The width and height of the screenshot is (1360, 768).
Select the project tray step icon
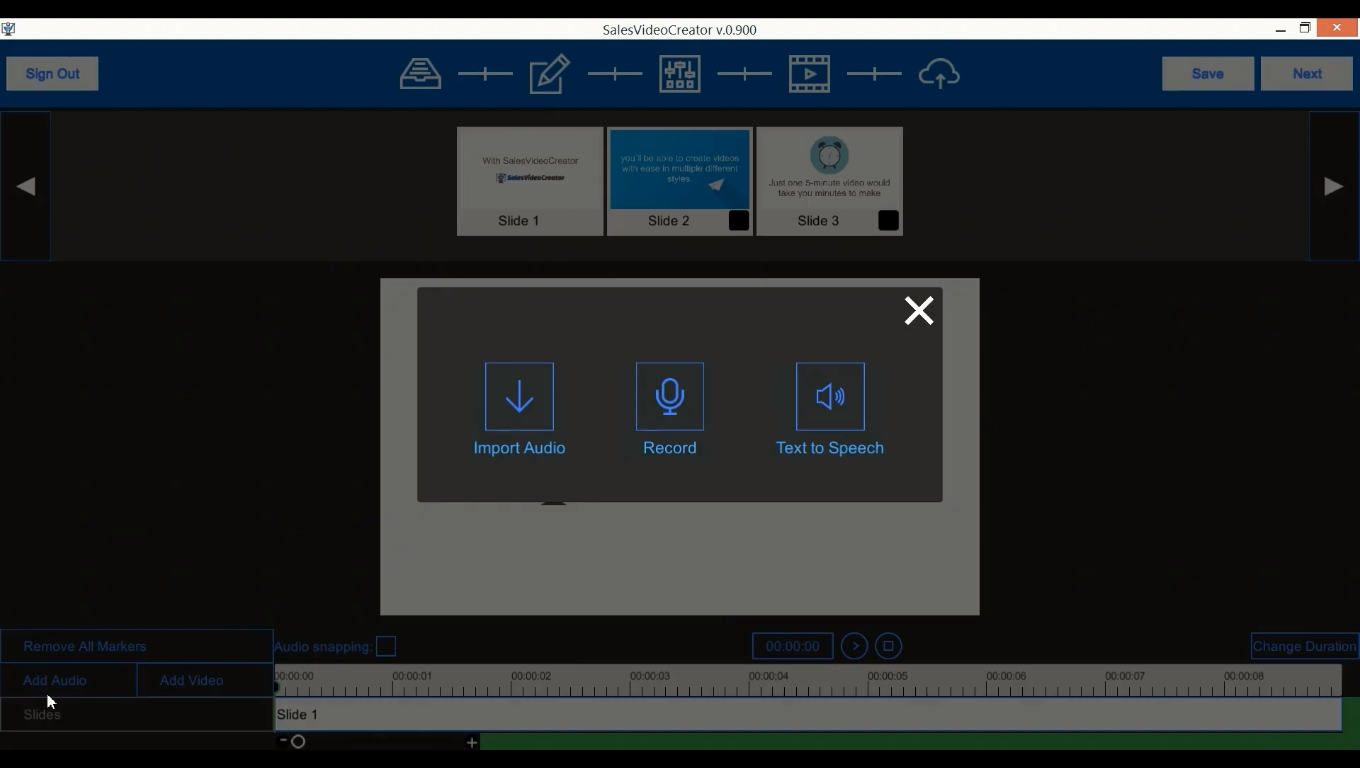pyautogui.click(x=420, y=73)
